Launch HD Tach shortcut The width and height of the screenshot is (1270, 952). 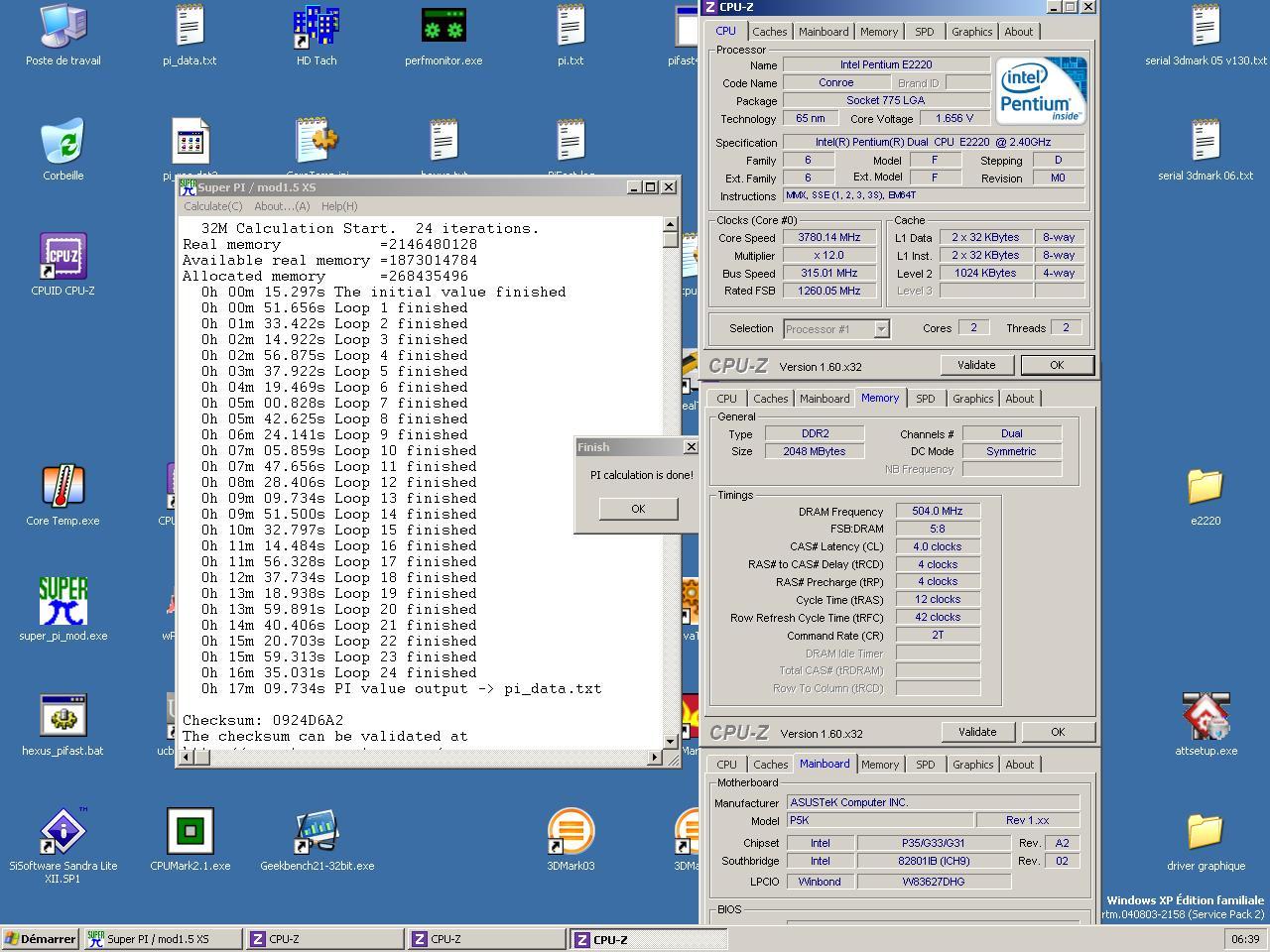[317, 36]
